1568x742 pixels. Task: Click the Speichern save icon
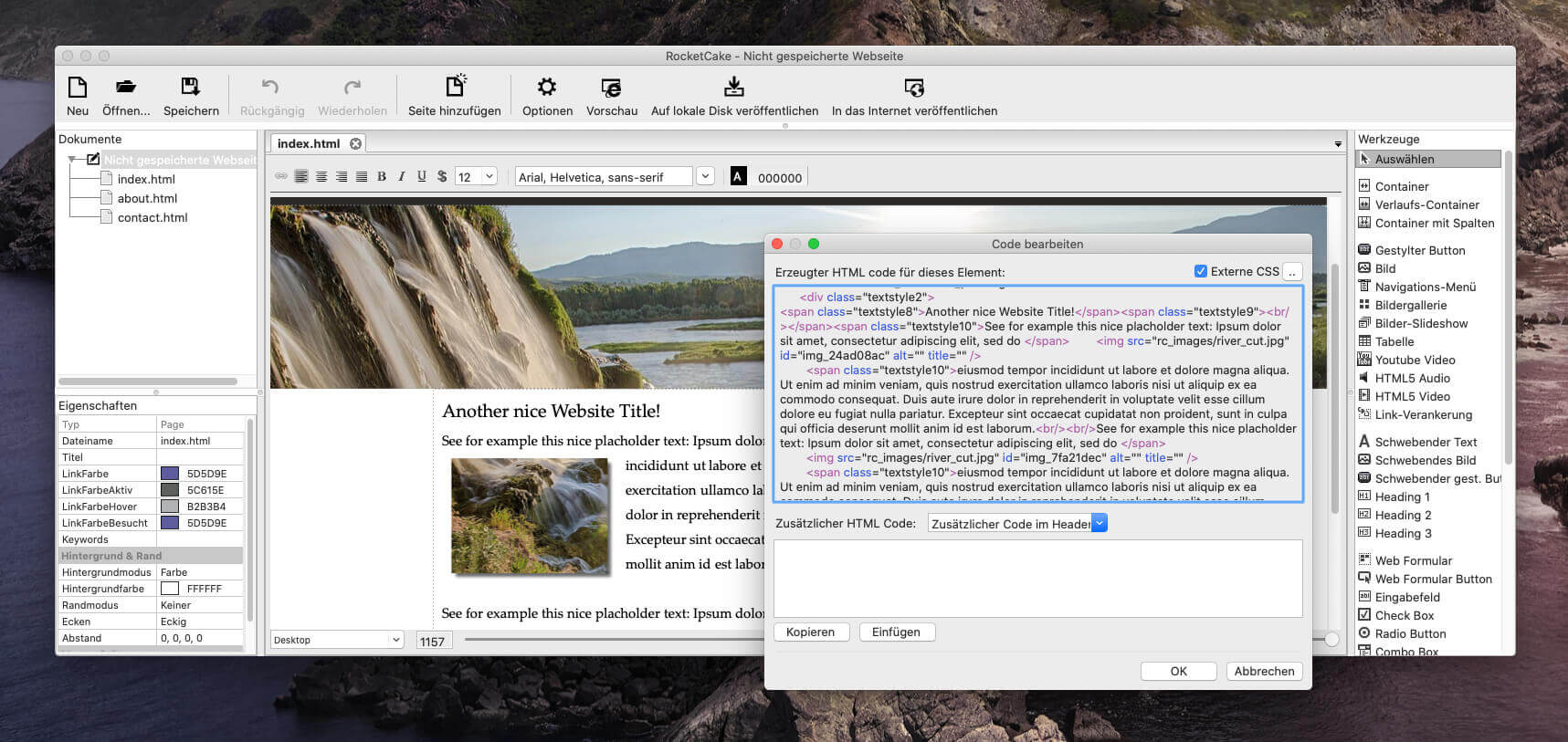coord(190,87)
